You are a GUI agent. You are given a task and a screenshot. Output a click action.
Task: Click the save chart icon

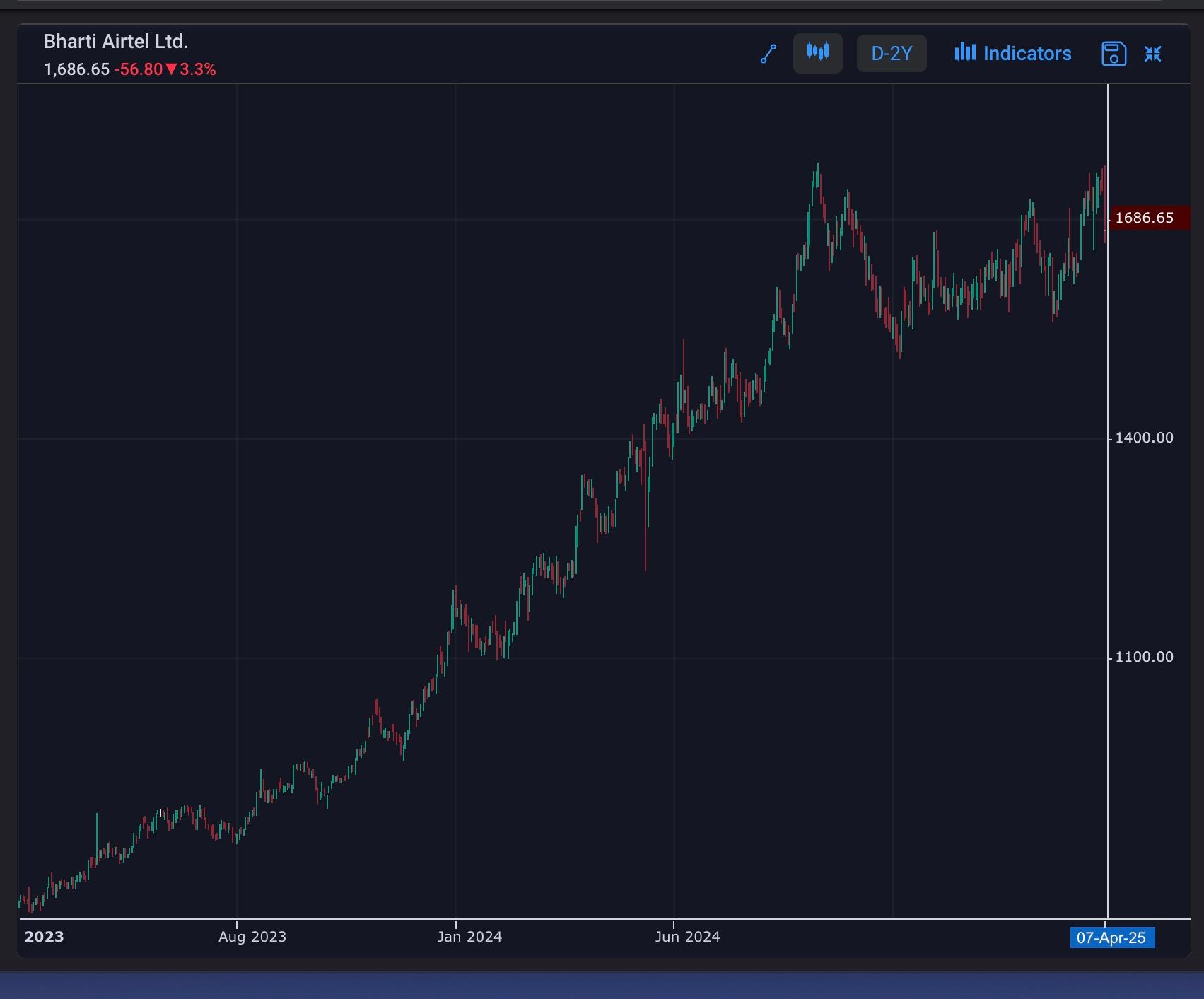pos(1114,54)
